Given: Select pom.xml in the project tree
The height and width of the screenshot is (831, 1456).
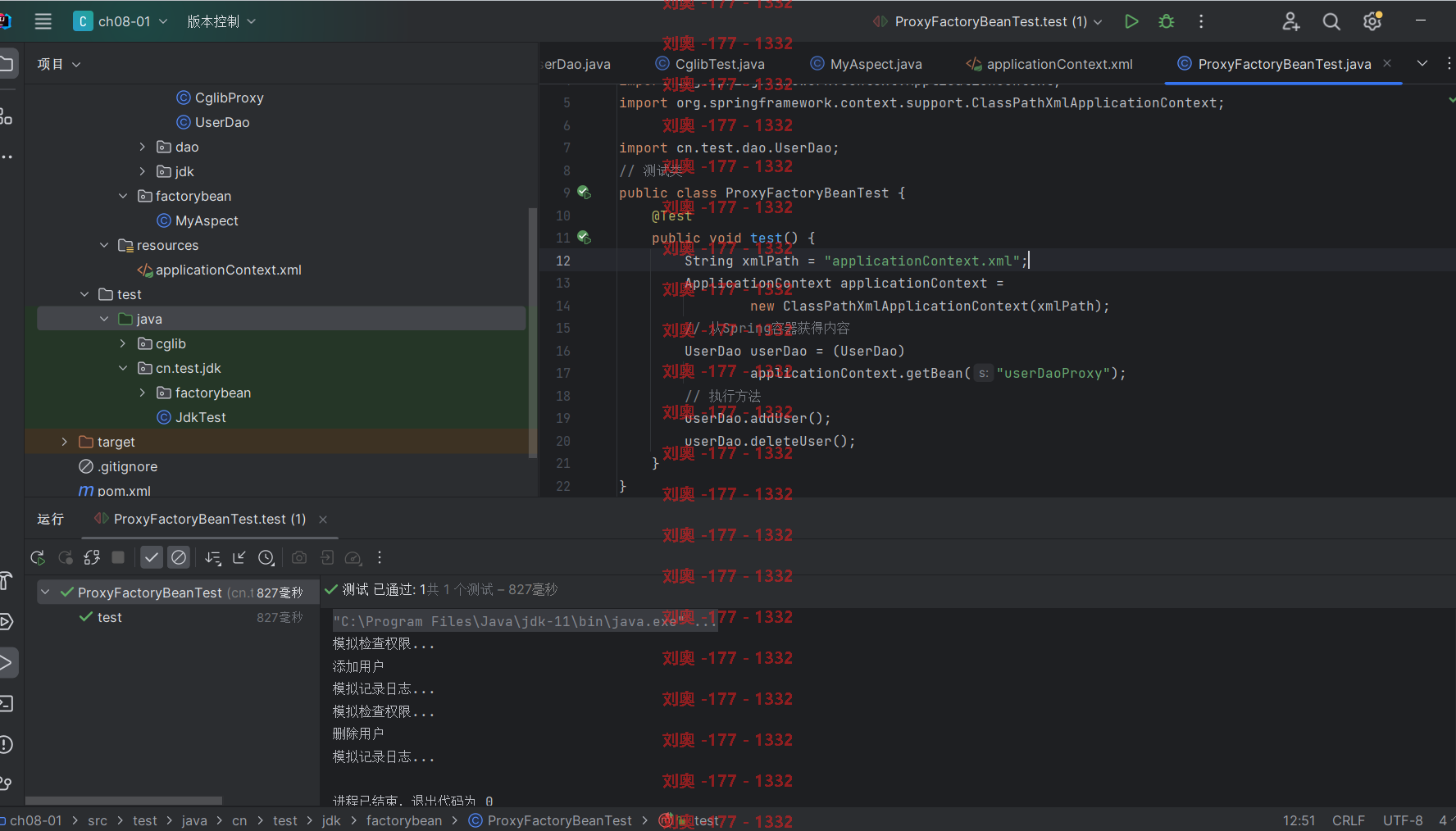Looking at the screenshot, I should pos(115,490).
